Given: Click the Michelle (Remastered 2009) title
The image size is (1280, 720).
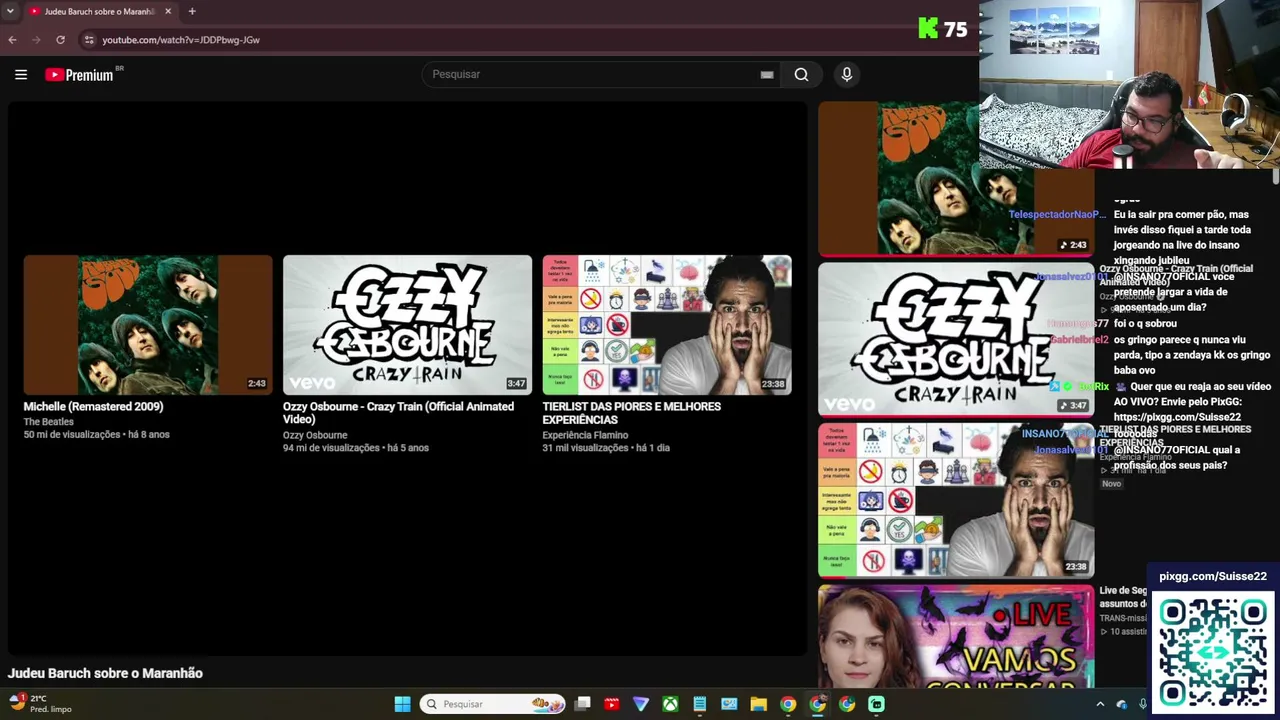Looking at the screenshot, I should 93,407.
